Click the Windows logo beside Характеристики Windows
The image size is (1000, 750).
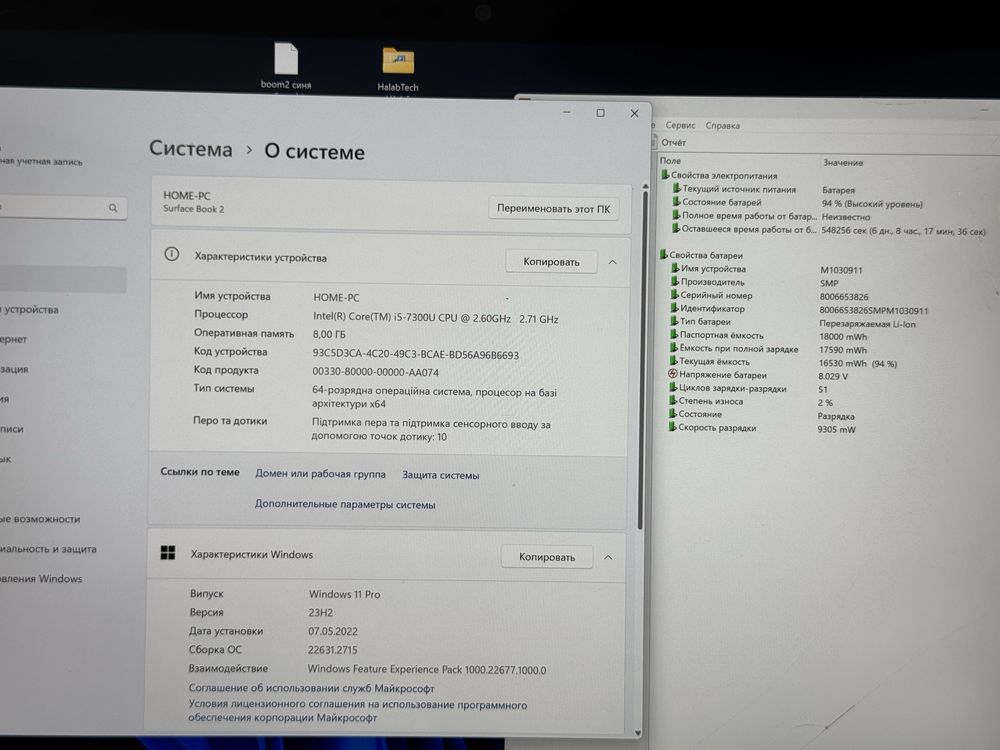tap(168, 553)
